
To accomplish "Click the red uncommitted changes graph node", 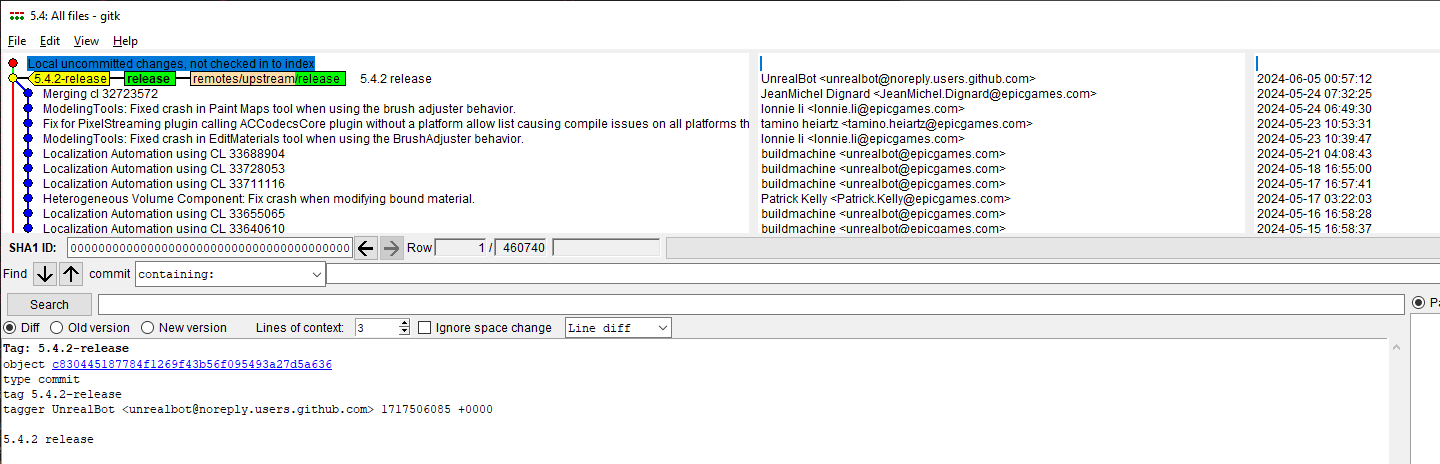I will [x=13, y=63].
